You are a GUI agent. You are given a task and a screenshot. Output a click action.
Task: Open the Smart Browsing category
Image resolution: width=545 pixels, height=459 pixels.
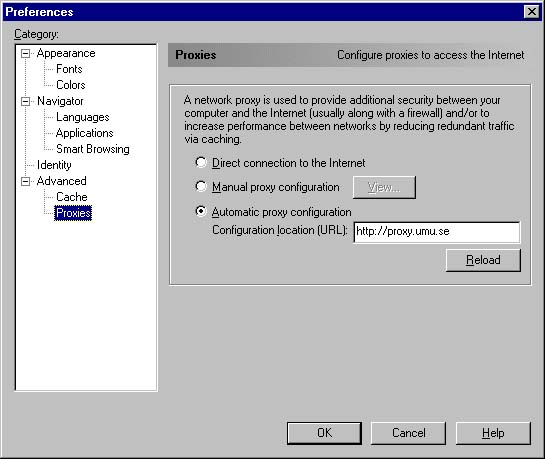[x=93, y=149]
